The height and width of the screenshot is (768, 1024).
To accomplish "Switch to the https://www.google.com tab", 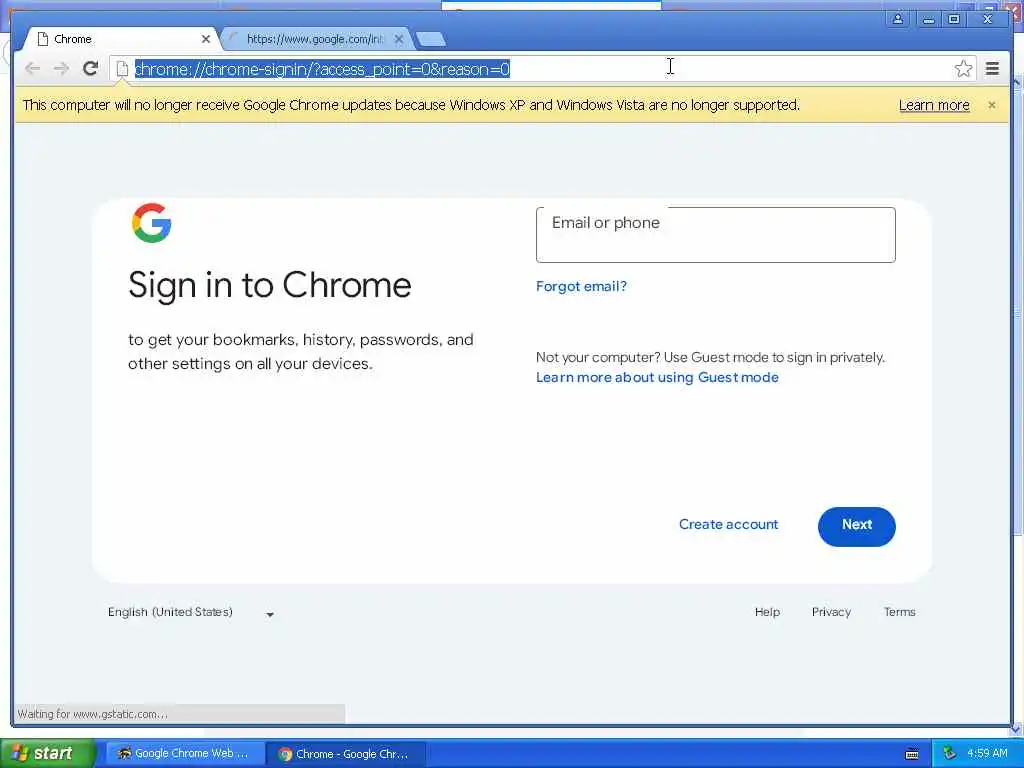I will click(x=316, y=39).
